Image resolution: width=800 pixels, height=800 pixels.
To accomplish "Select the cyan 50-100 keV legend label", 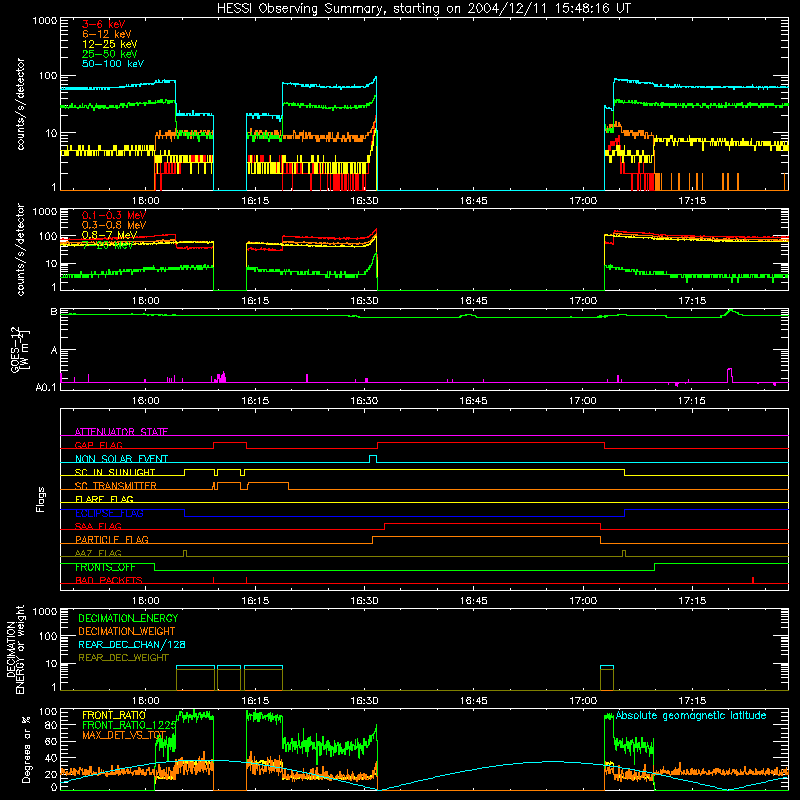I will [113, 64].
